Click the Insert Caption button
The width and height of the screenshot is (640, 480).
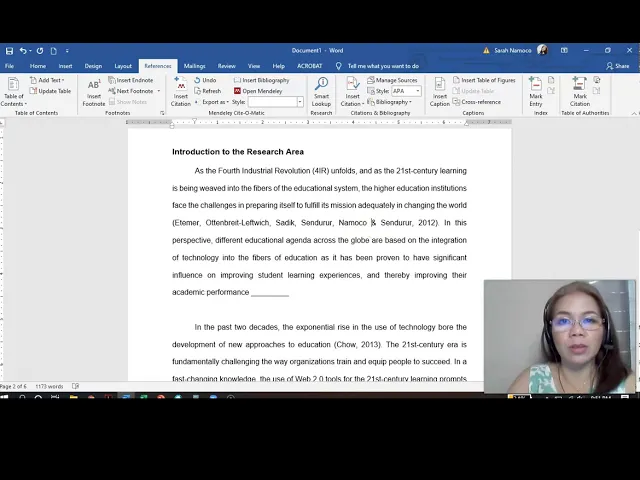coord(440,92)
